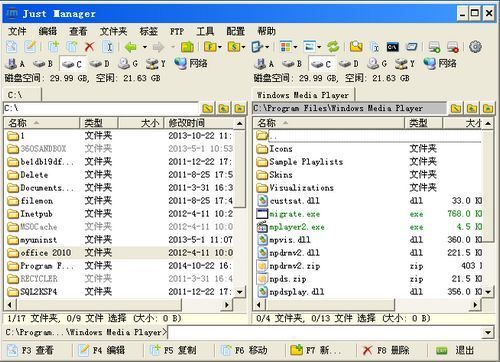This screenshot has width=500, height=362.
Task: Click the command prompt toolbar icon
Action: pos(393,47)
